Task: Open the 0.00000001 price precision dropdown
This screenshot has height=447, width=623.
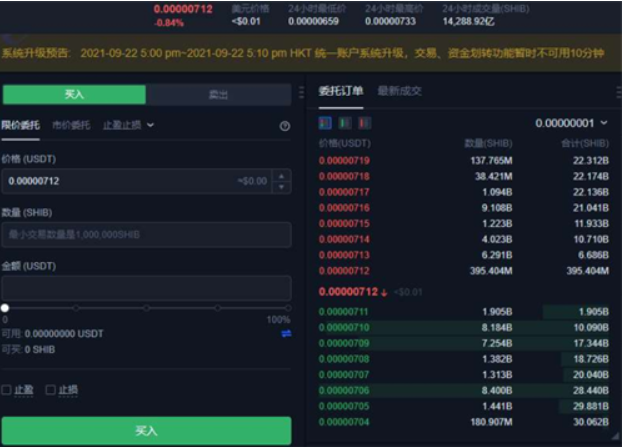Action: (x=571, y=123)
